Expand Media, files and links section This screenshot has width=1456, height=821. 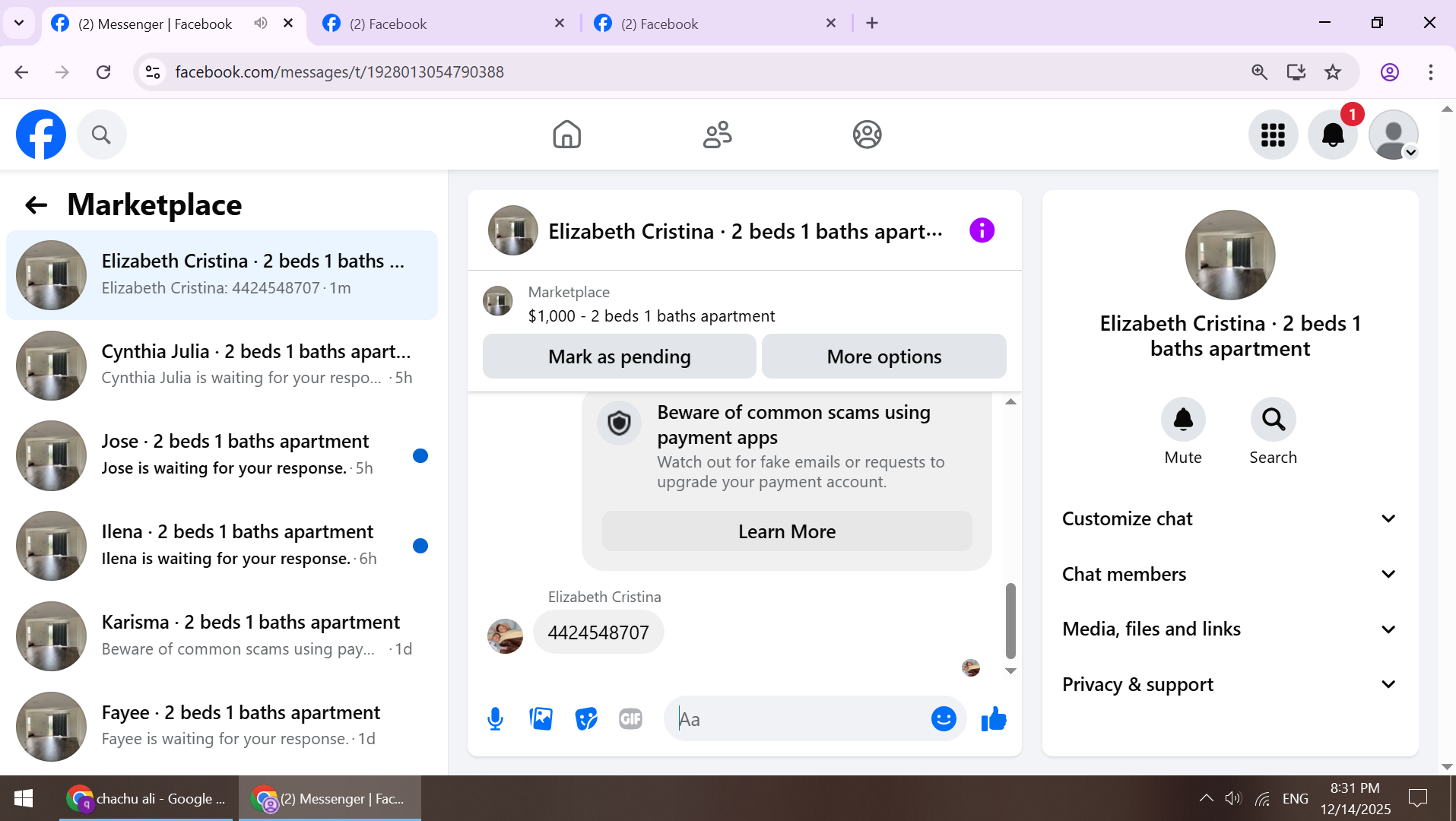click(1229, 629)
